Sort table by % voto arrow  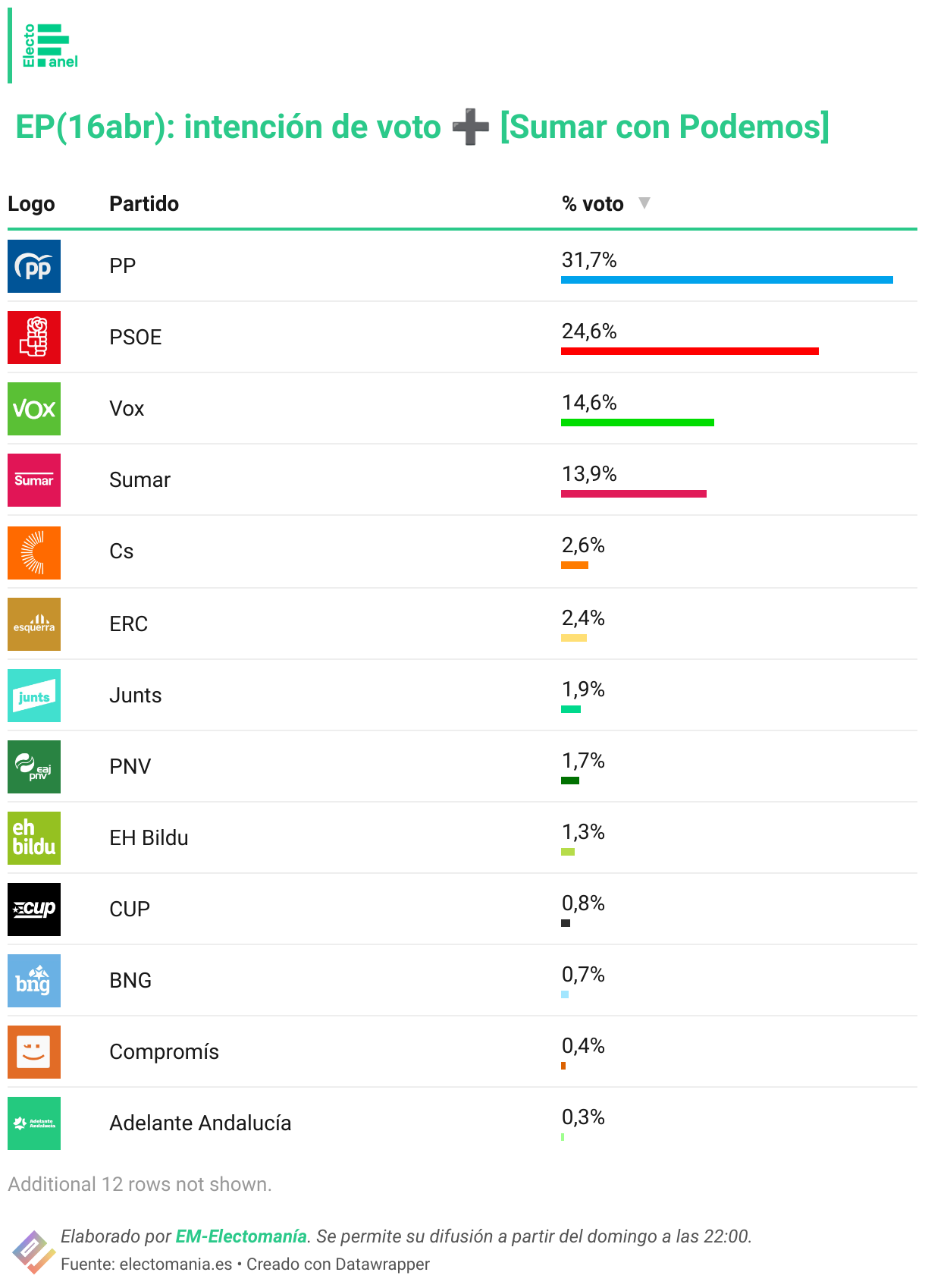(644, 203)
